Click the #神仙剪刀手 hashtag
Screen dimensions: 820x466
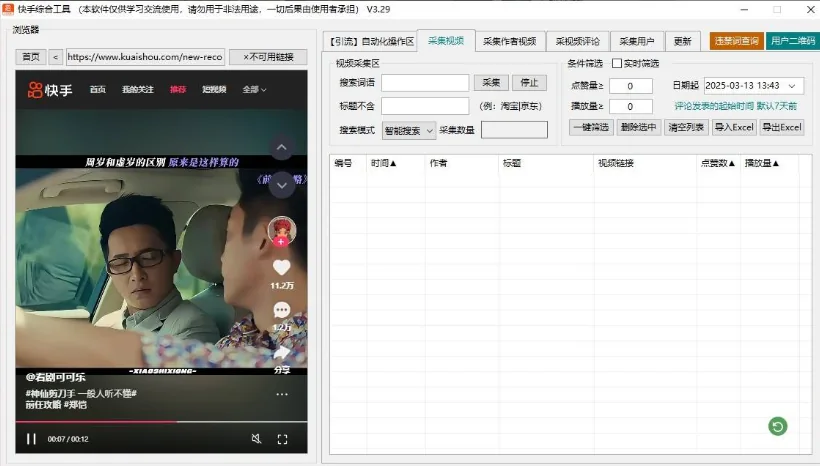tap(53, 393)
